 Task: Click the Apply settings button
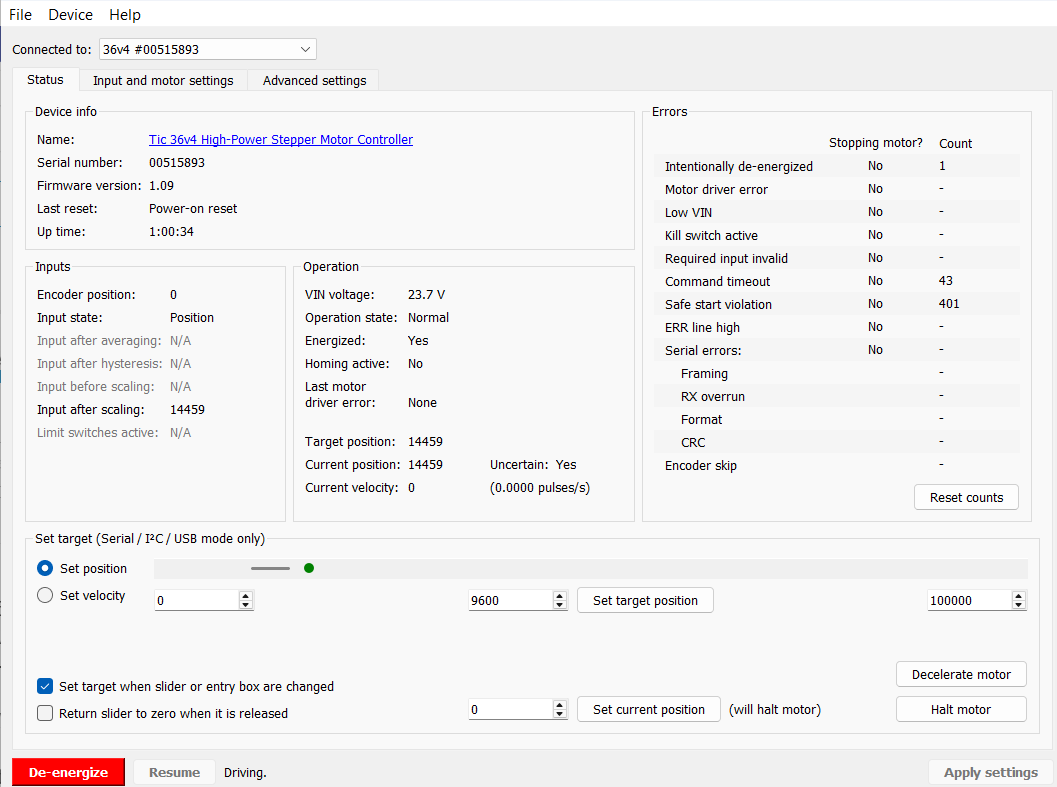(x=990, y=772)
